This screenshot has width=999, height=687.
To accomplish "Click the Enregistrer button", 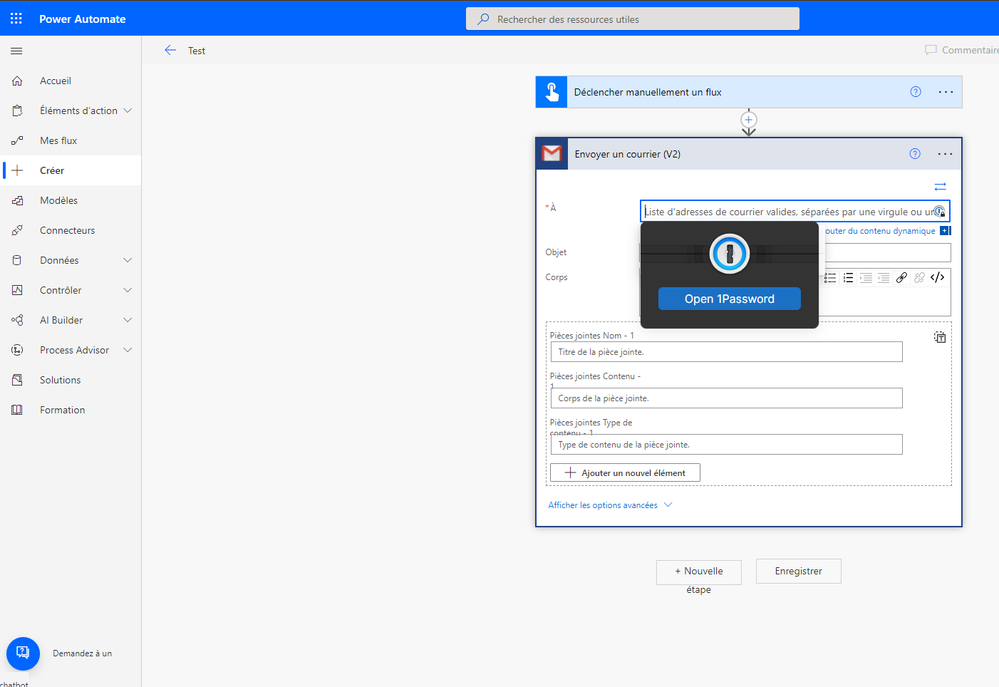I will (x=798, y=571).
